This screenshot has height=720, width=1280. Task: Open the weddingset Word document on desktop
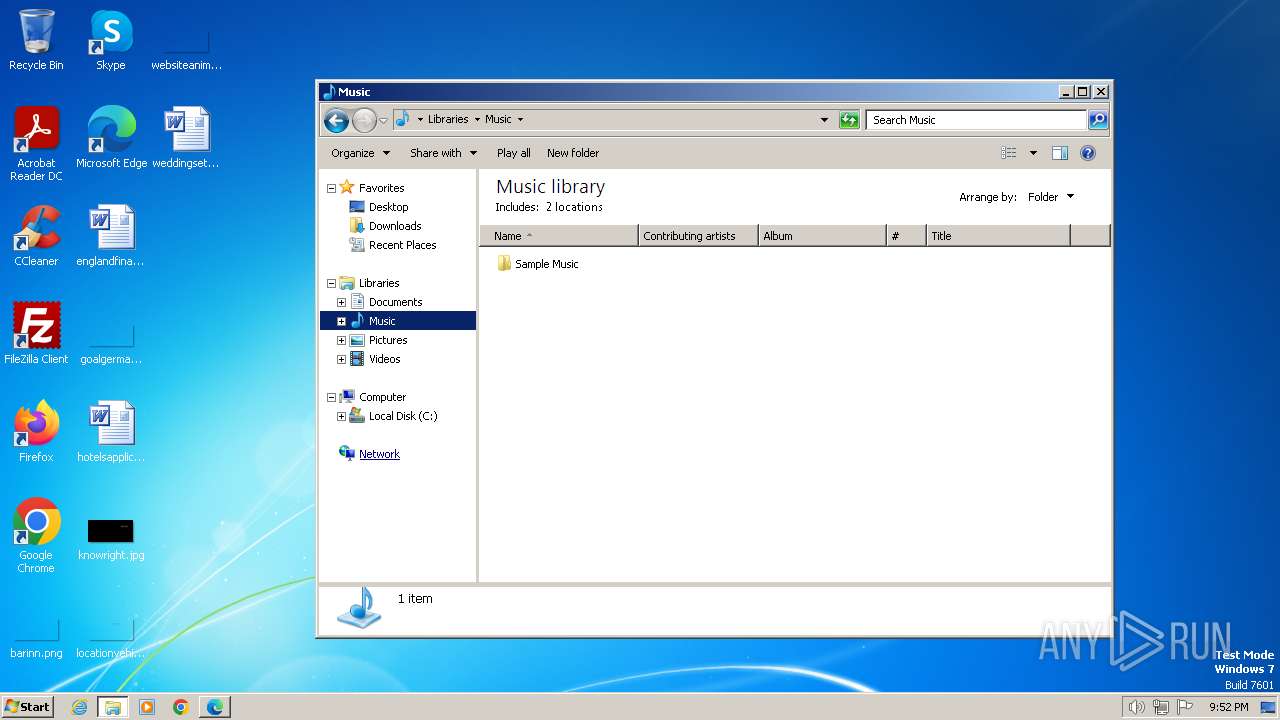186,137
